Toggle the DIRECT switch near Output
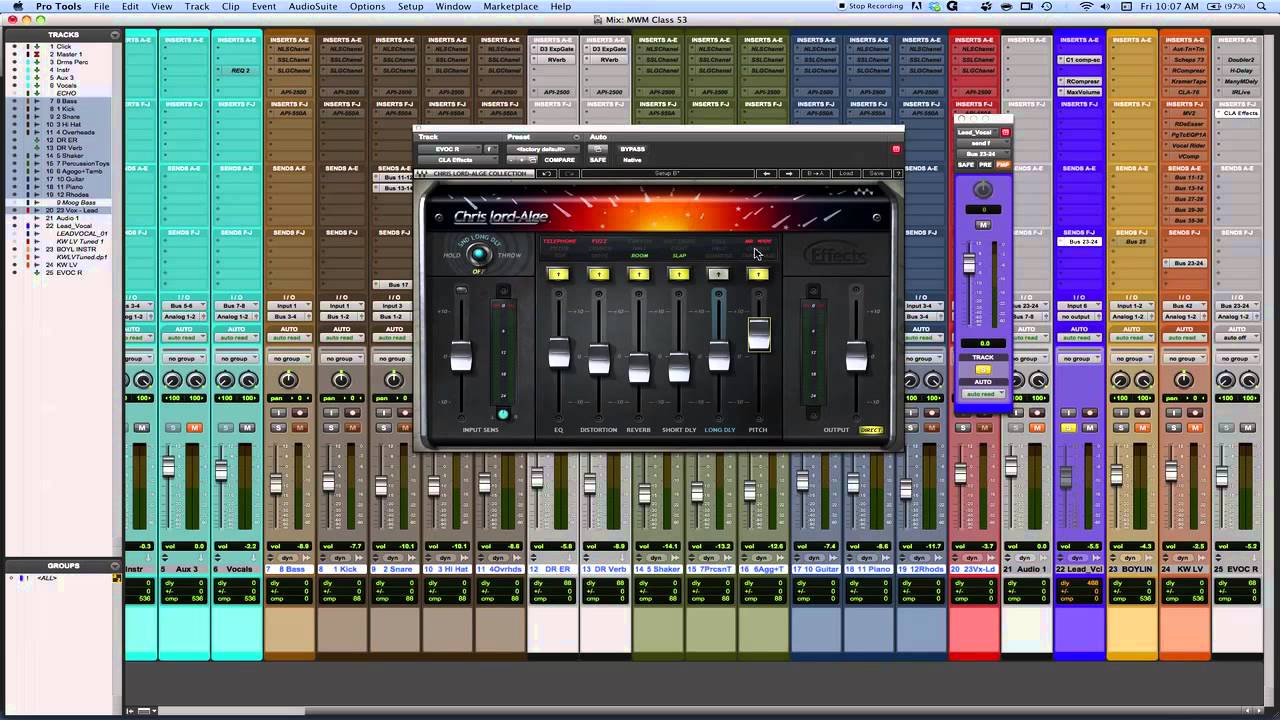This screenshot has width=1280, height=720. (870, 430)
